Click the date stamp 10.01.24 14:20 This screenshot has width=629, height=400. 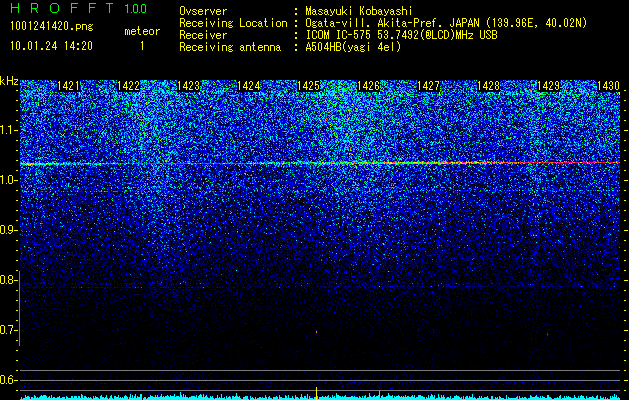pos(51,46)
